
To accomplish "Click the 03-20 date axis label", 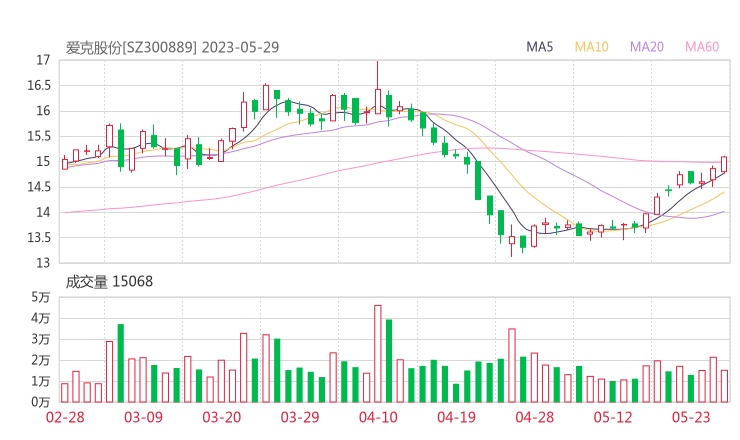I will pyautogui.click(x=222, y=417).
